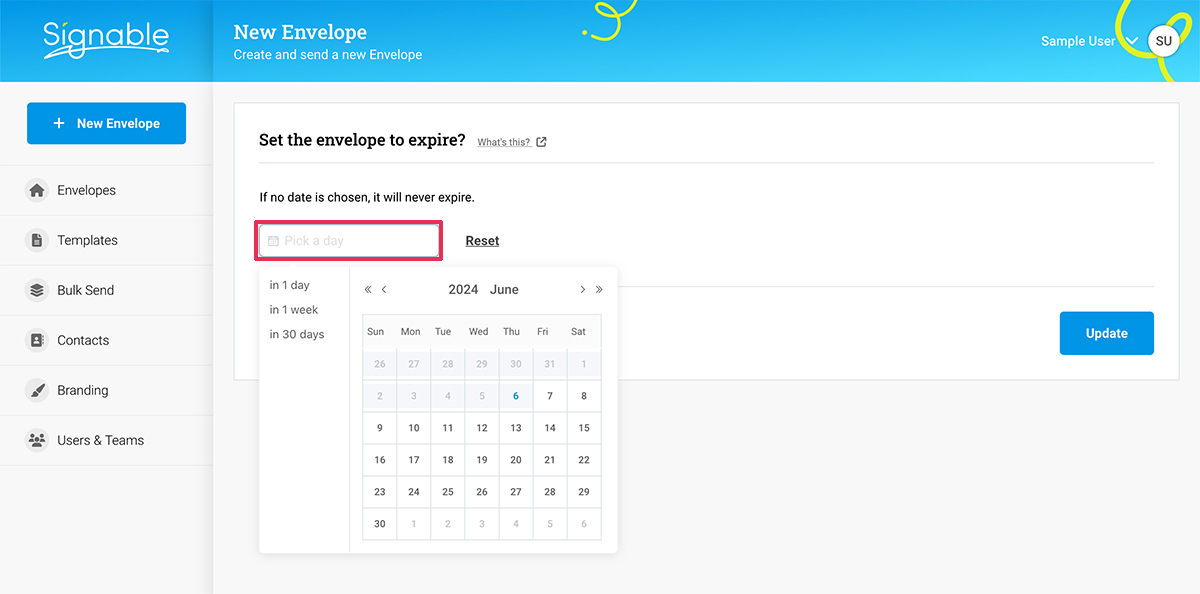Open the Bulk Send feature
The height and width of the screenshot is (594, 1200).
tap(85, 290)
